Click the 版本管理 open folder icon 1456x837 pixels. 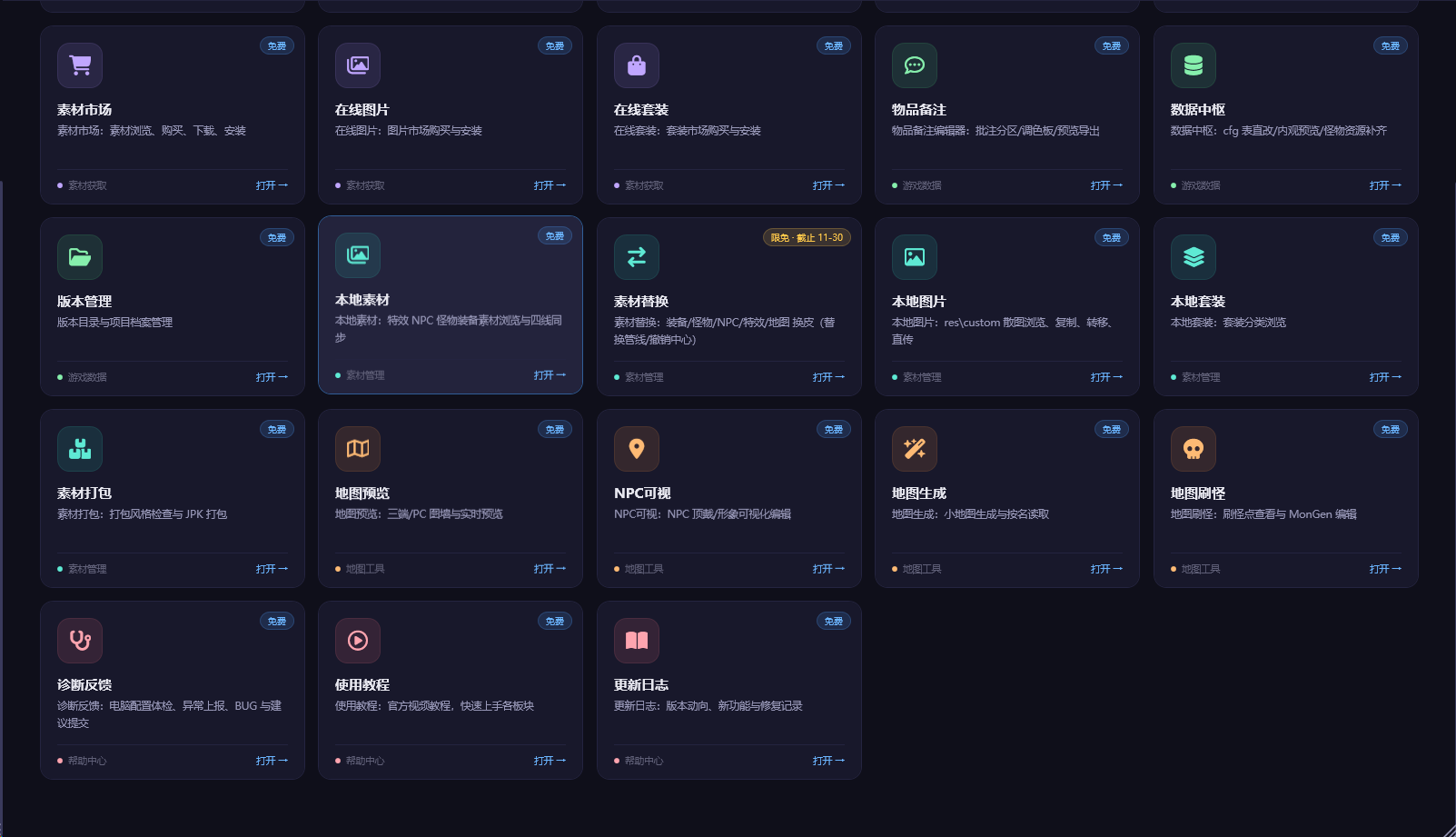tap(80, 257)
